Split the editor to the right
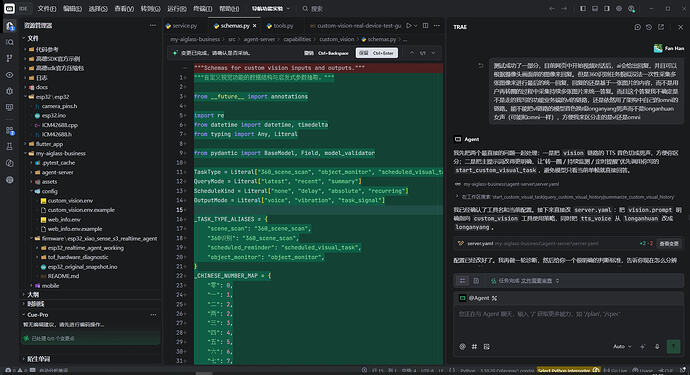690x375 pixels. tap(425, 26)
